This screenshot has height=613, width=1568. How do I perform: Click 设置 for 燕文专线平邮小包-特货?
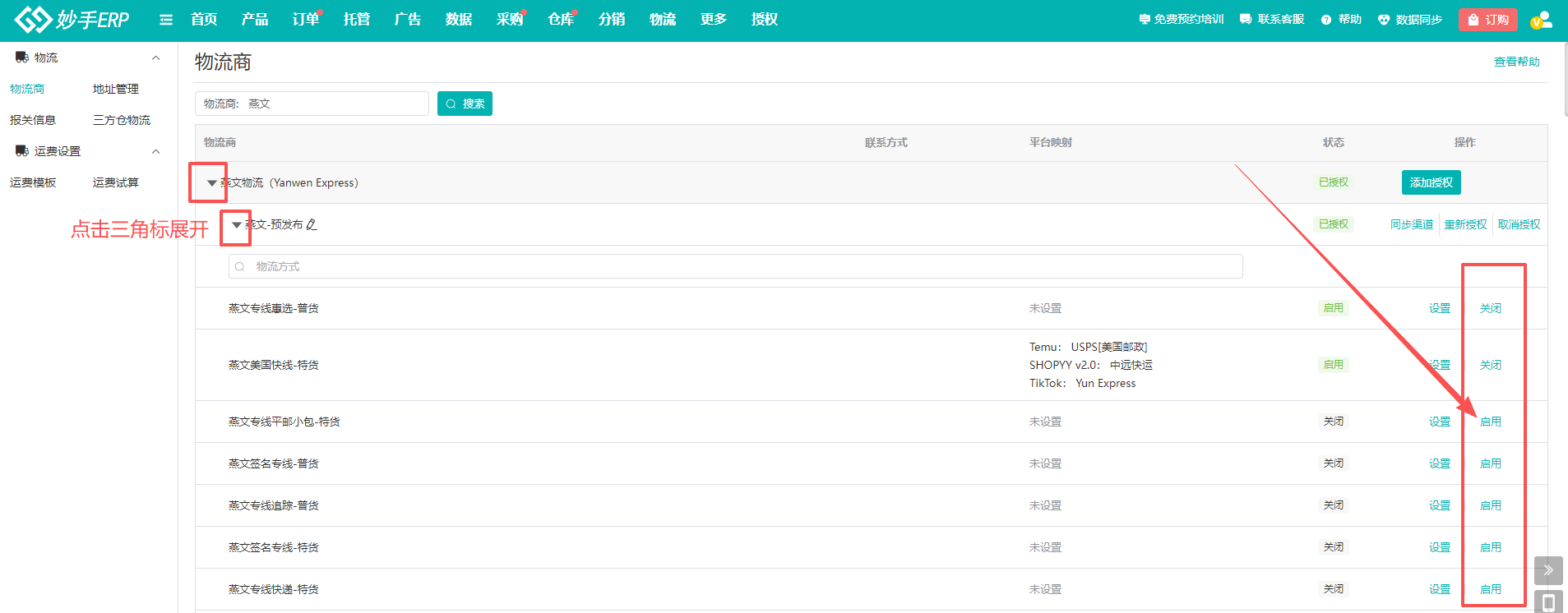pyautogui.click(x=1440, y=422)
